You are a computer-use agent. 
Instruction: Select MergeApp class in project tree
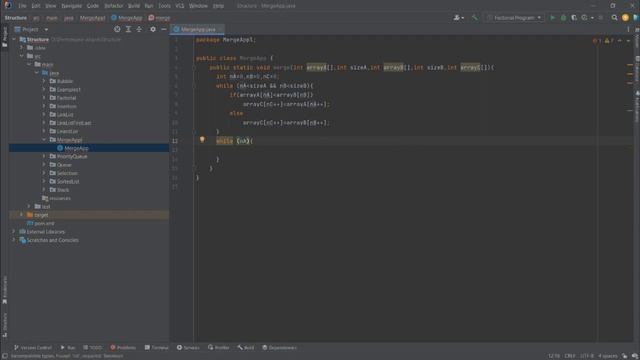pos(76,148)
